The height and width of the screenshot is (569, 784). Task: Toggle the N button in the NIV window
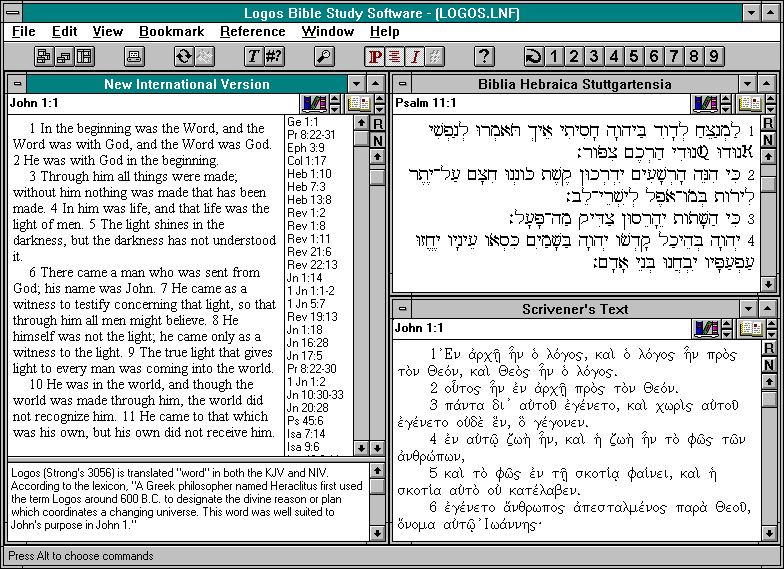click(x=378, y=140)
